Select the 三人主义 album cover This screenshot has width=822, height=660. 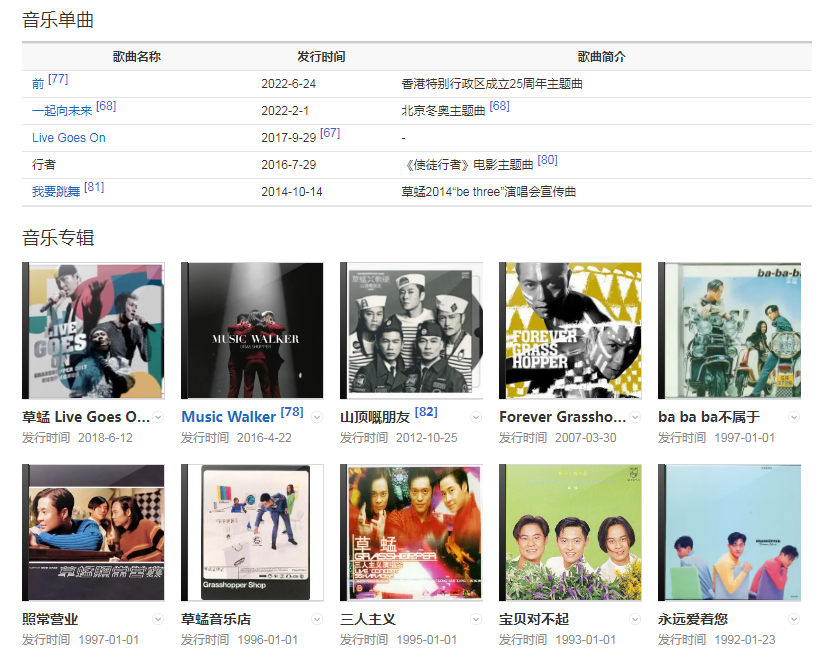pos(411,532)
